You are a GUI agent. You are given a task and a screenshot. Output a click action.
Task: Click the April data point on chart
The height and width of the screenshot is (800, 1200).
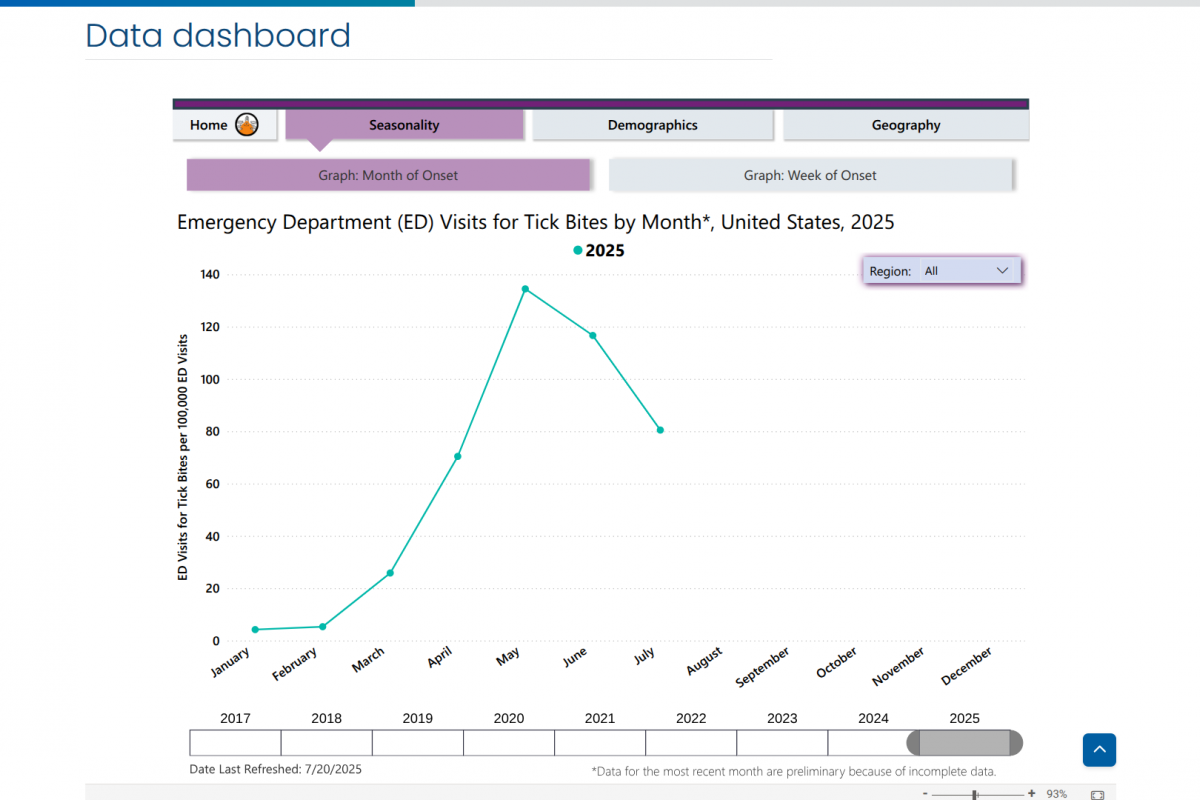pos(458,456)
